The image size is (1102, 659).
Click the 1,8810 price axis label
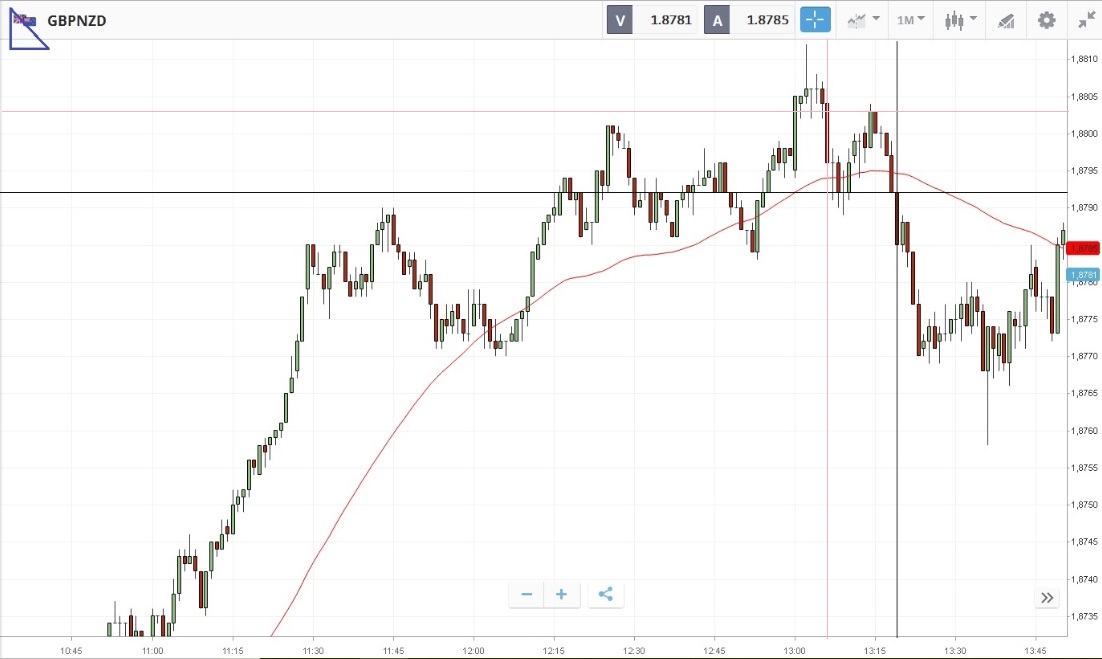point(1084,59)
